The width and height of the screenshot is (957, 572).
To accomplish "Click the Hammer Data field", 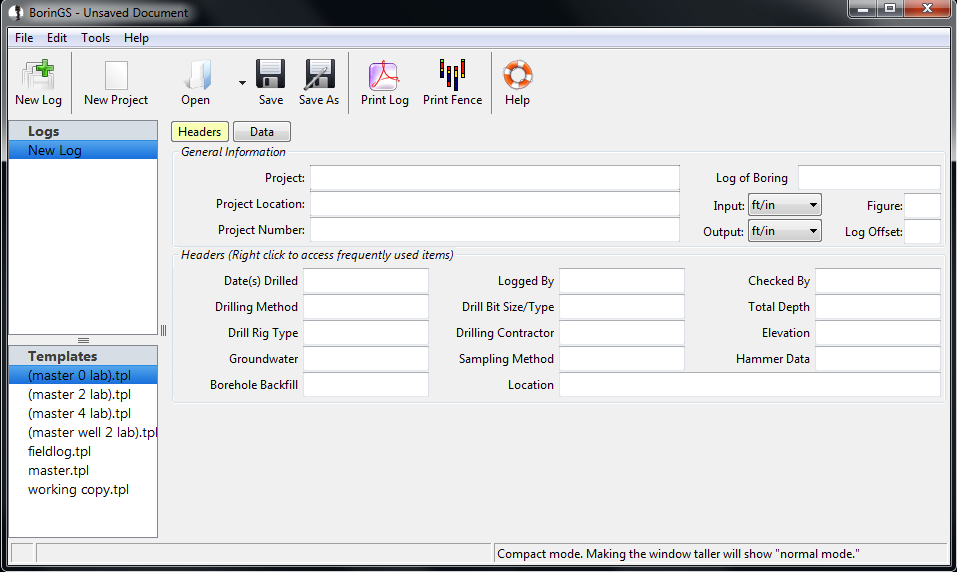I will pos(878,359).
